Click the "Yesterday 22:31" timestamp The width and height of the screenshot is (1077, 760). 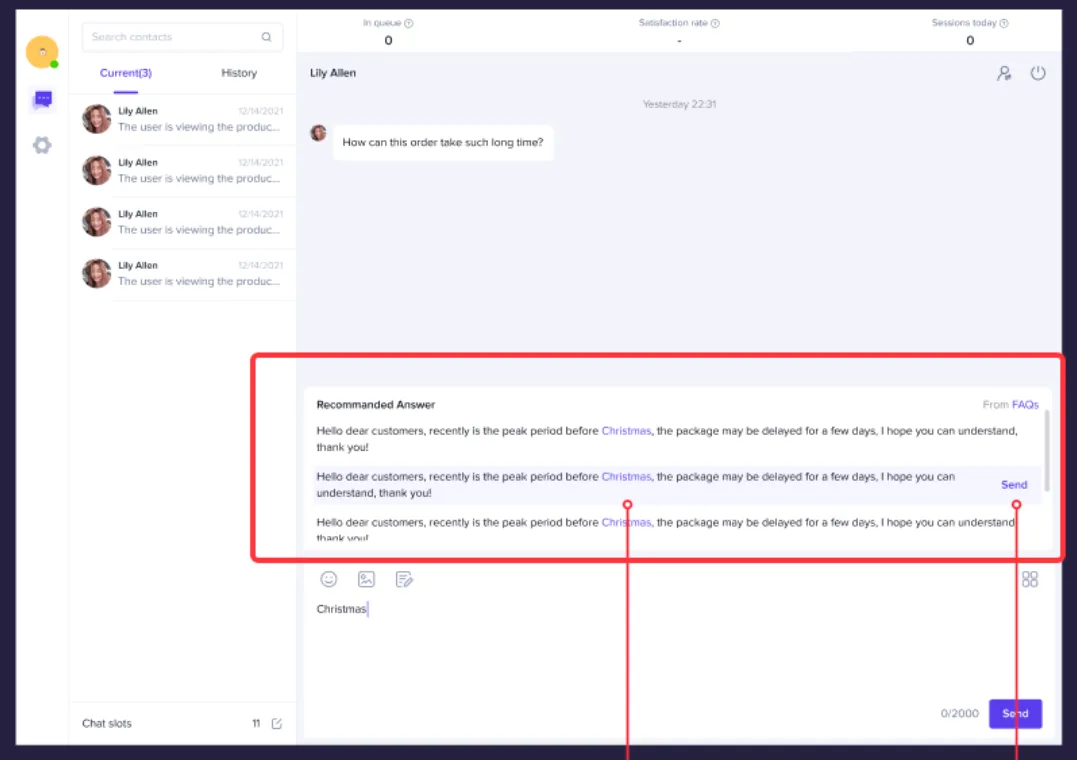[679, 104]
